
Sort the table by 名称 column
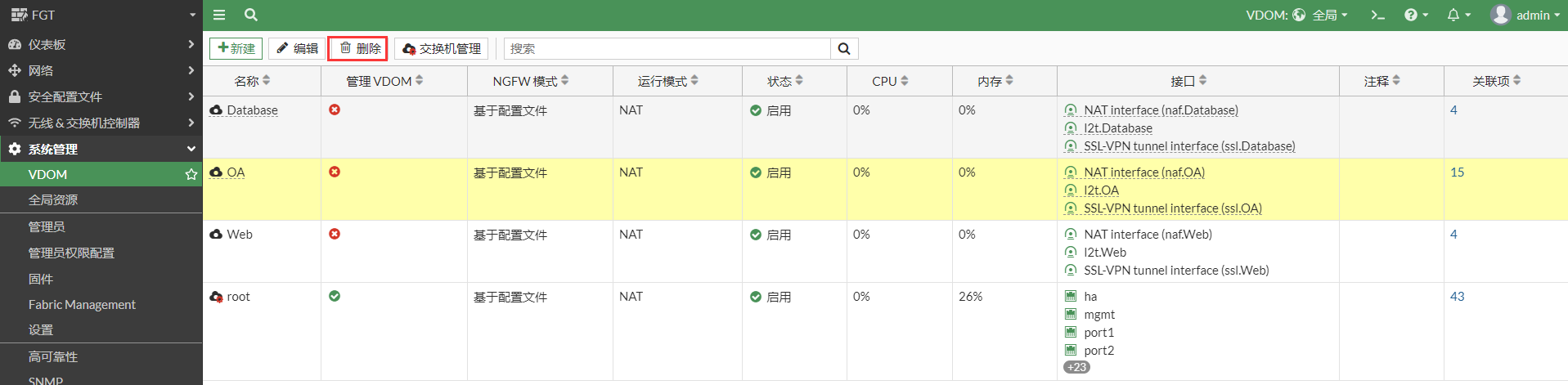(x=252, y=81)
